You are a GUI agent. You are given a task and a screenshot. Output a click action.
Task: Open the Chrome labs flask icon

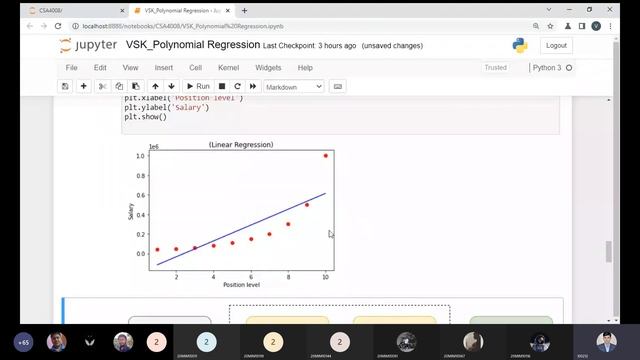tap(567, 26)
